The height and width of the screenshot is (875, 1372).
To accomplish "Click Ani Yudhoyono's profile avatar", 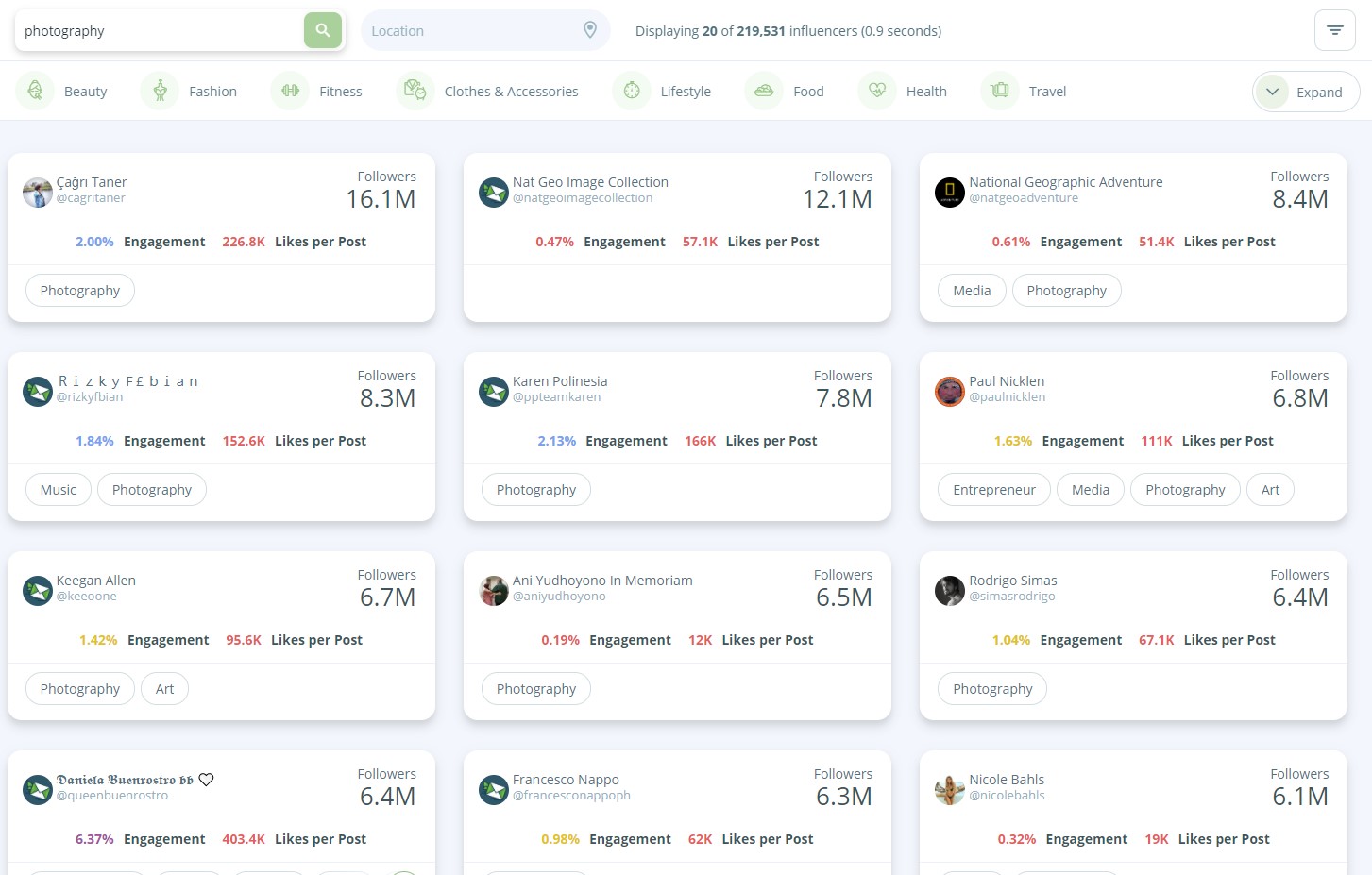I will [494, 591].
